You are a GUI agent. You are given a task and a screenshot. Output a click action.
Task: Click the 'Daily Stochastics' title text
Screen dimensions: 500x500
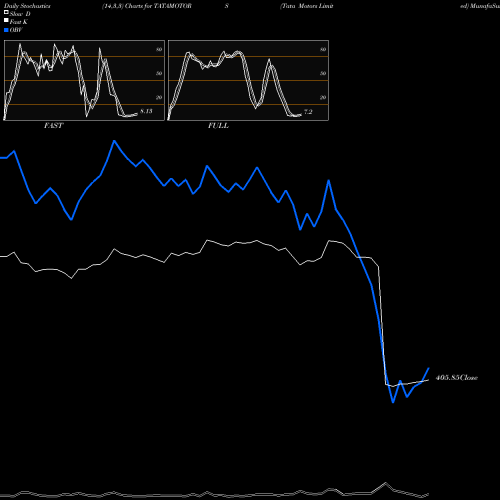(27, 6)
